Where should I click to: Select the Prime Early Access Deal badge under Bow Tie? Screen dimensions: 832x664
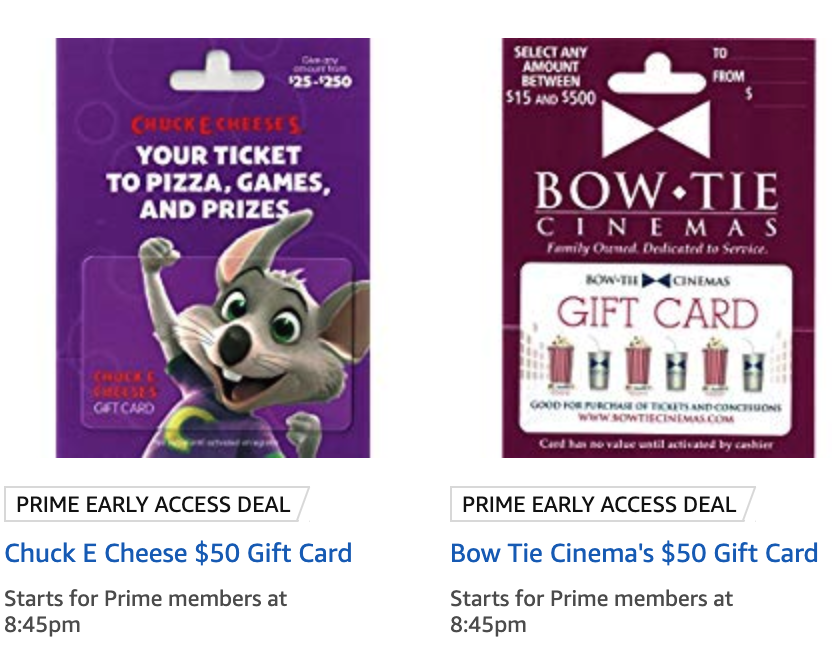(602, 504)
